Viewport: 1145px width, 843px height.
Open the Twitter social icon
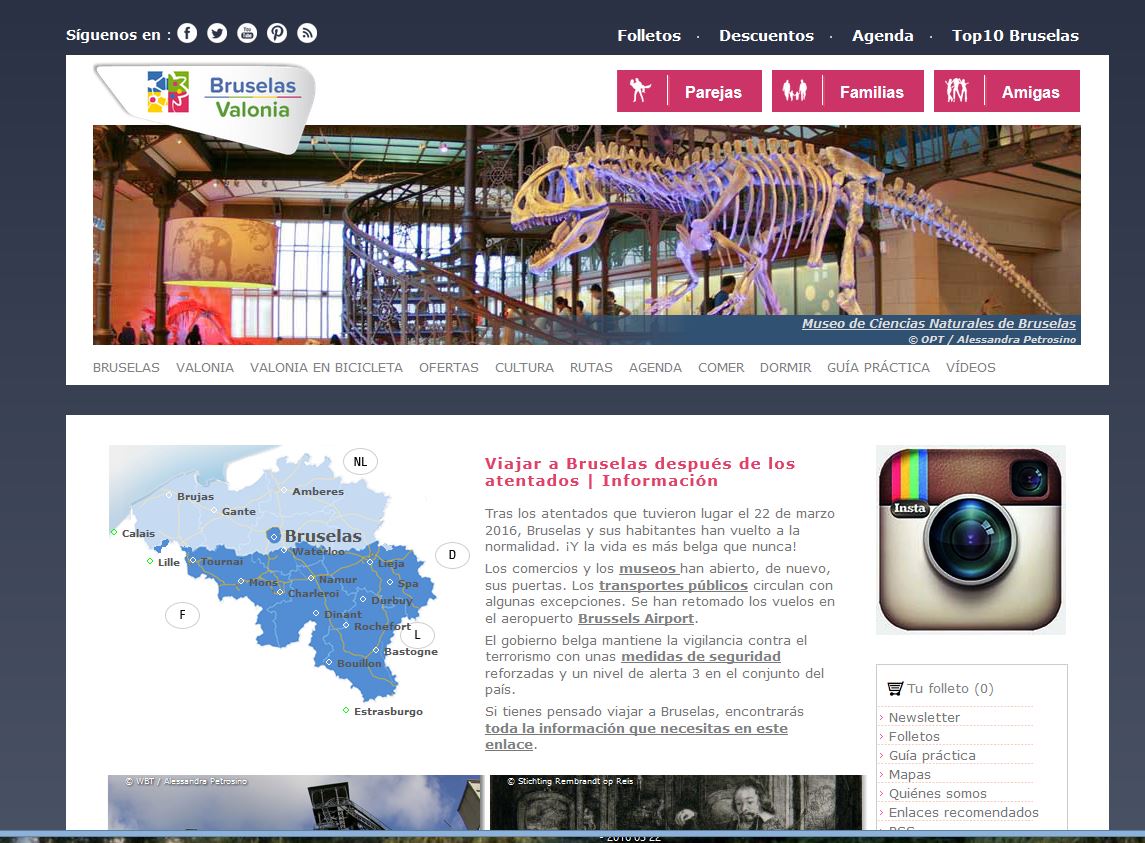[x=217, y=34]
